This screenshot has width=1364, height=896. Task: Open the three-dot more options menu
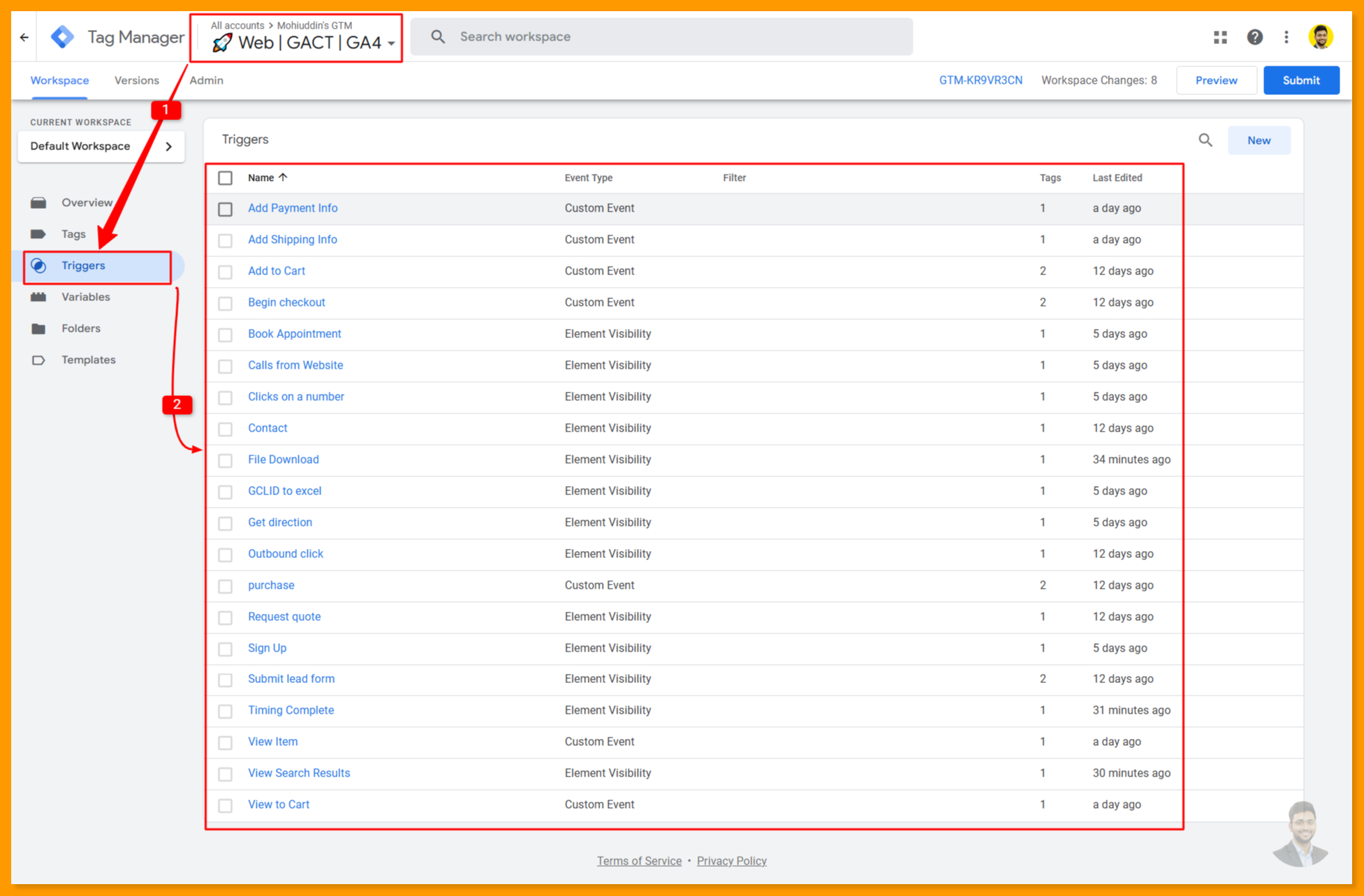pyautogui.click(x=1286, y=37)
